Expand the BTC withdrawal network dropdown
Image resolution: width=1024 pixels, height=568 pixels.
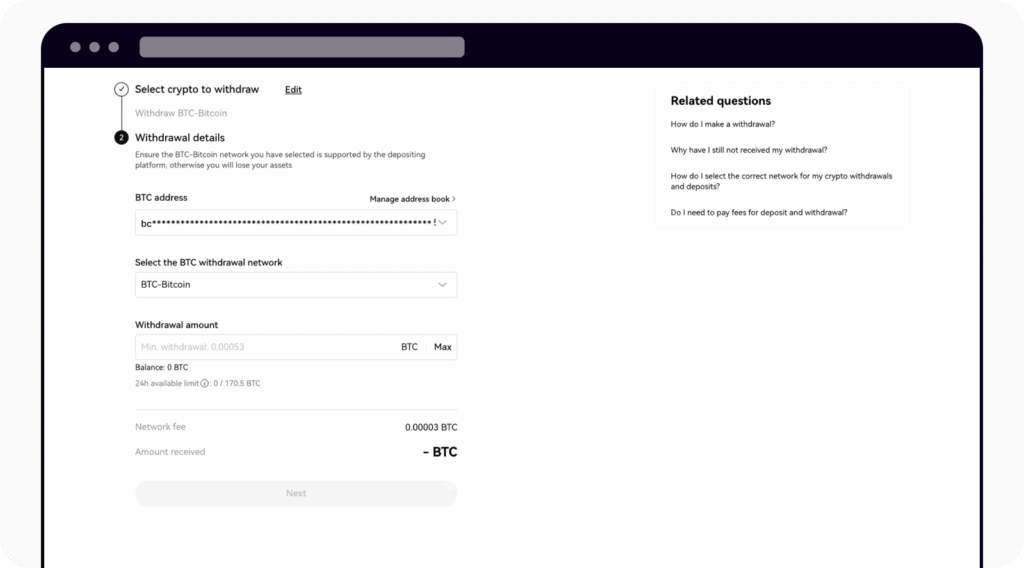(x=443, y=285)
